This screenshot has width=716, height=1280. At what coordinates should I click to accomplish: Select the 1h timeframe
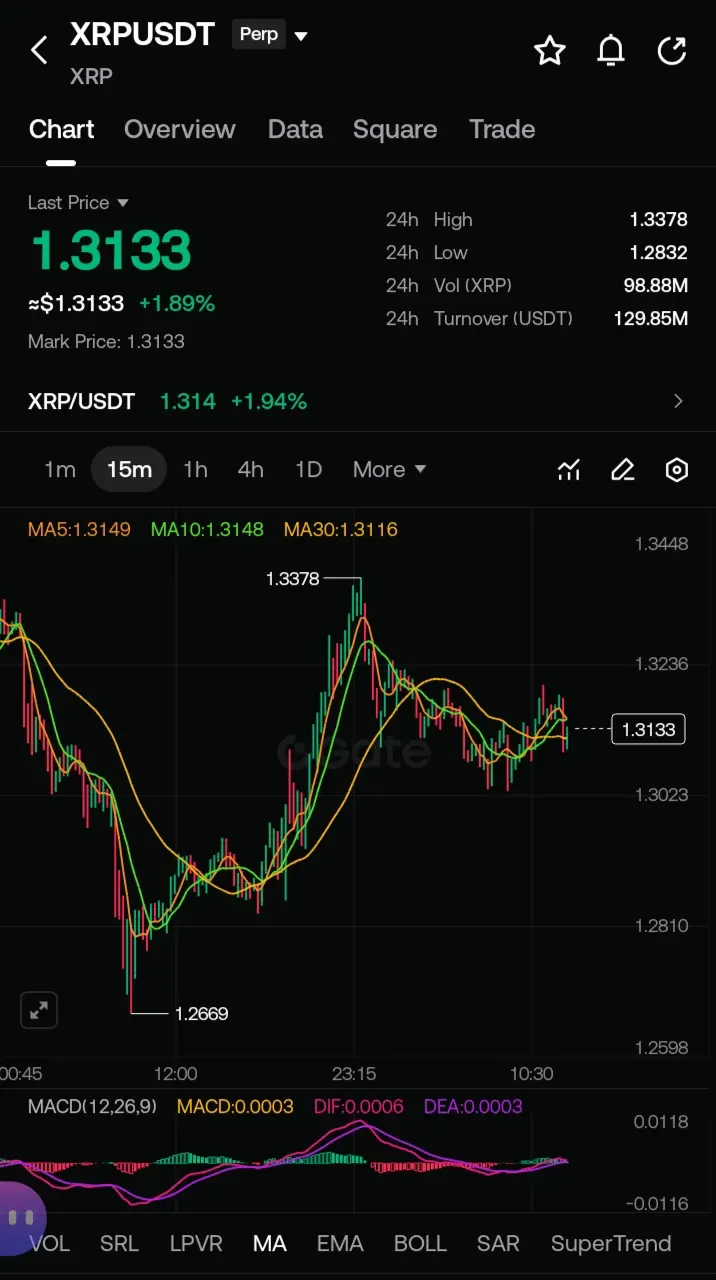tap(195, 470)
